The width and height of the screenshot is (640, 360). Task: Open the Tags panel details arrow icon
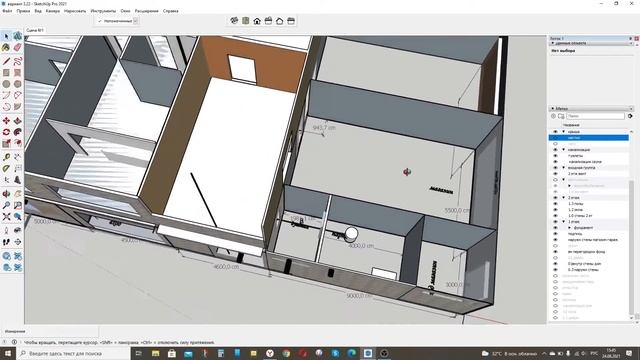tap(630, 116)
